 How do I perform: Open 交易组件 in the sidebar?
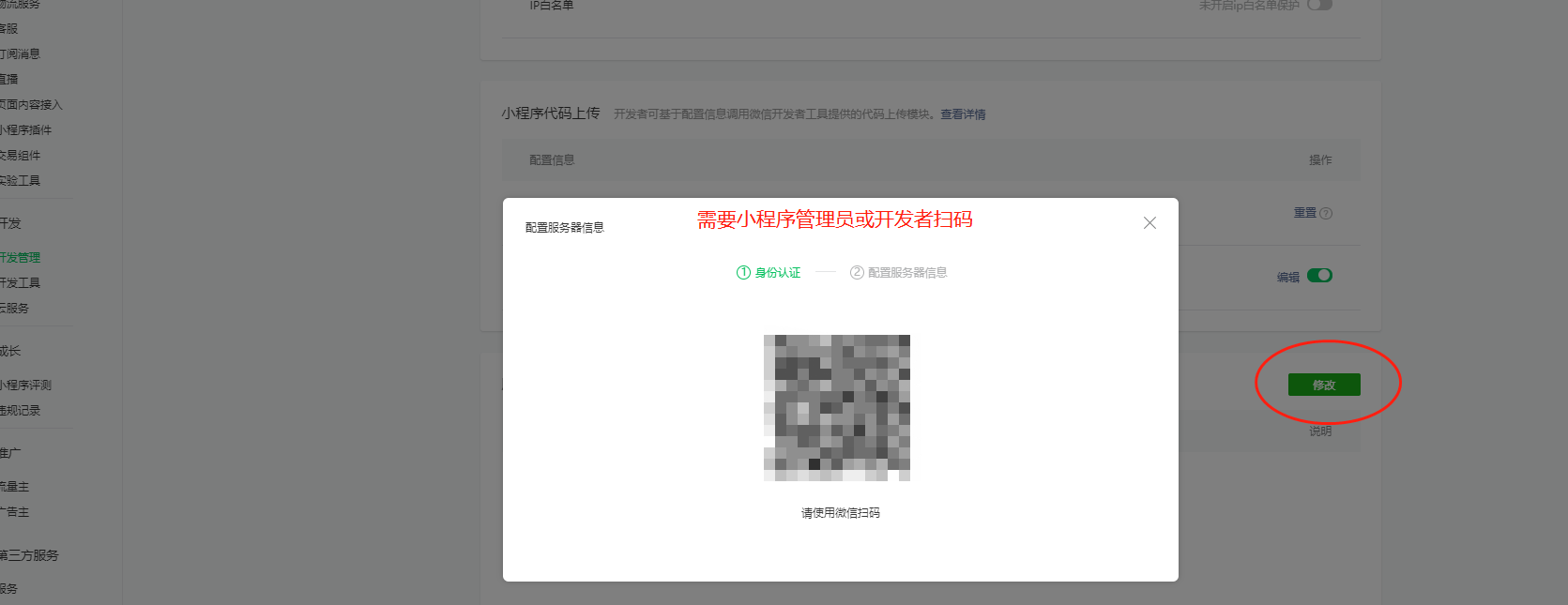tap(20, 156)
